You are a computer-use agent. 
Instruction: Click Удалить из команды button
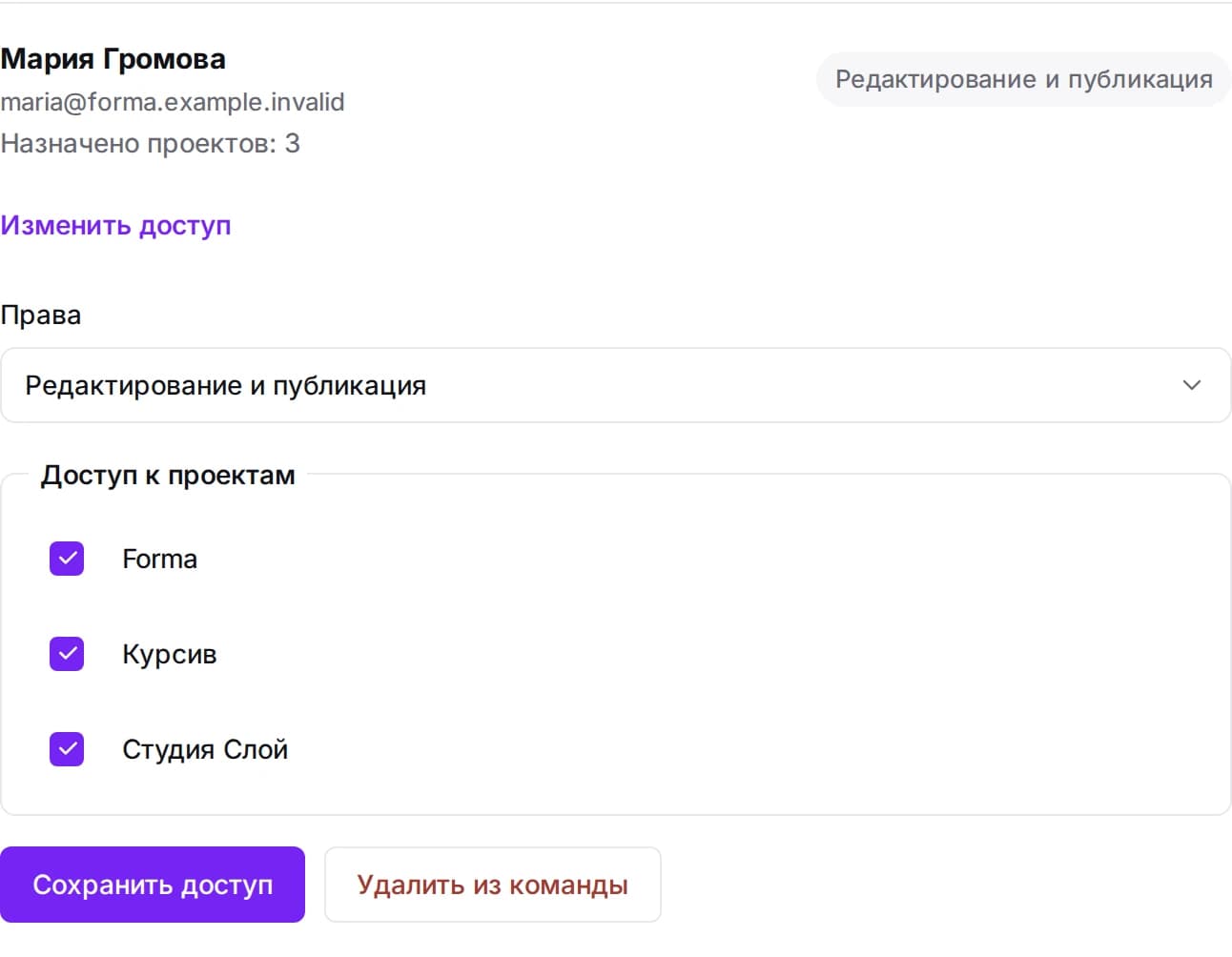(x=493, y=885)
